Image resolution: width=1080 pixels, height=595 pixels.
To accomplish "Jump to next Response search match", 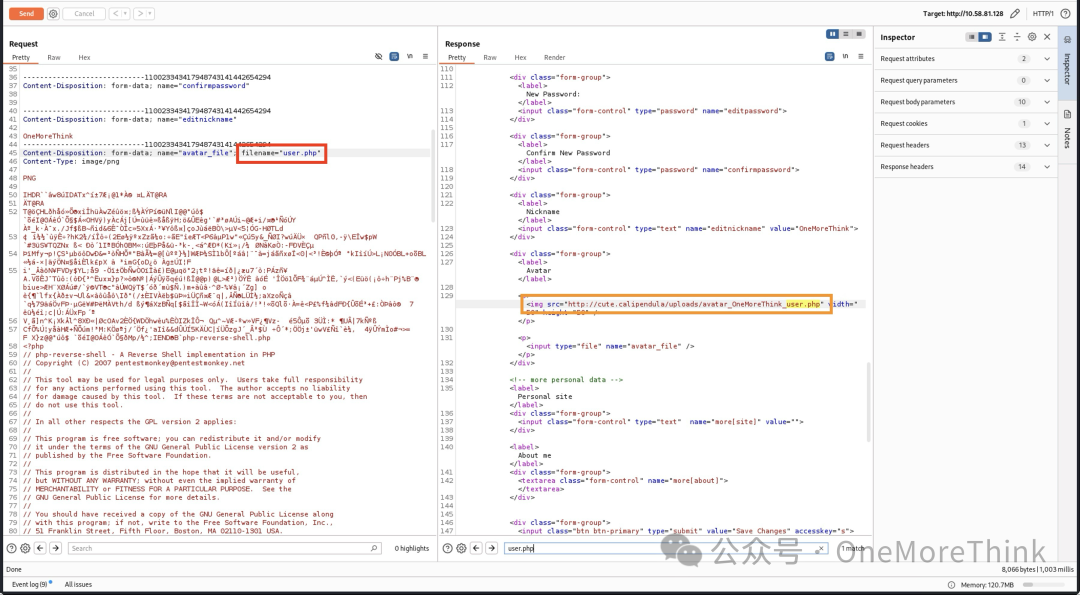I will point(491,548).
